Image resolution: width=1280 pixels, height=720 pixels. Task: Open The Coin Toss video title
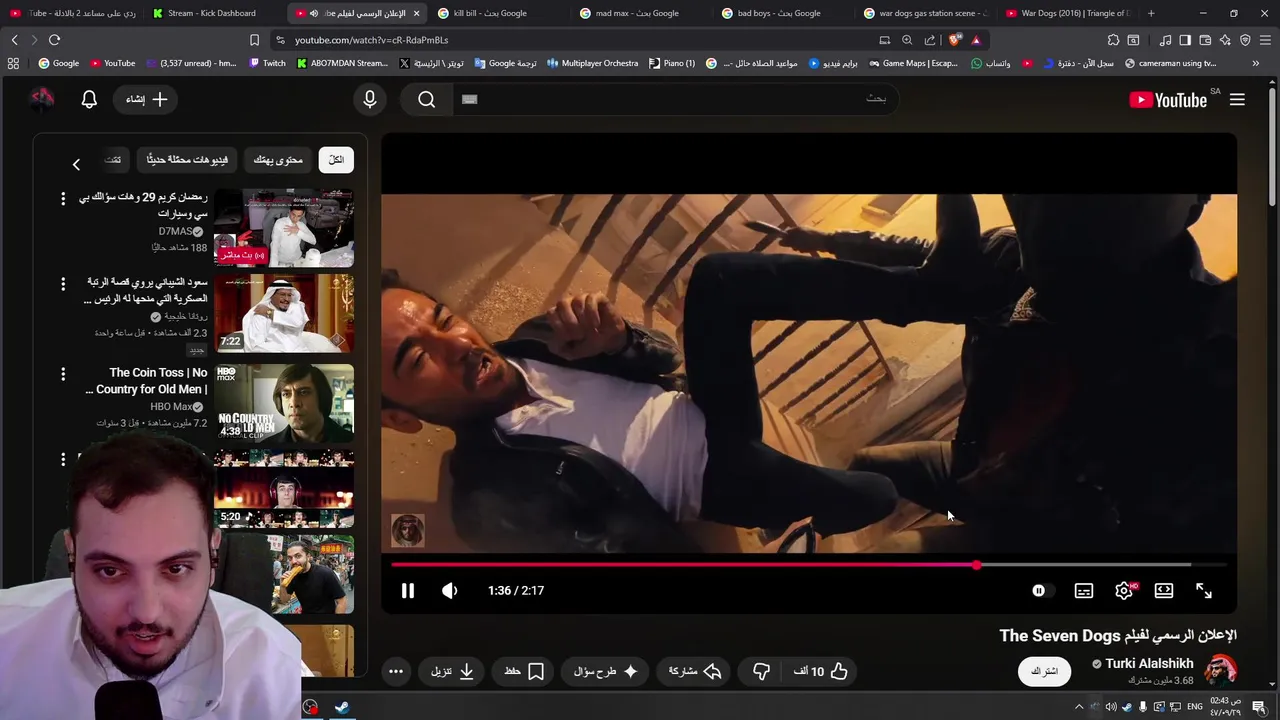click(x=148, y=381)
